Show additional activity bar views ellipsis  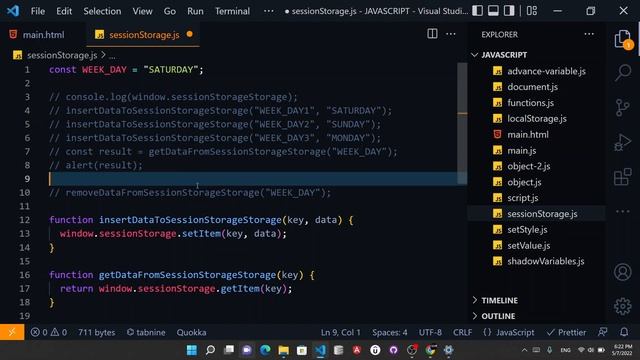pos(622,211)
